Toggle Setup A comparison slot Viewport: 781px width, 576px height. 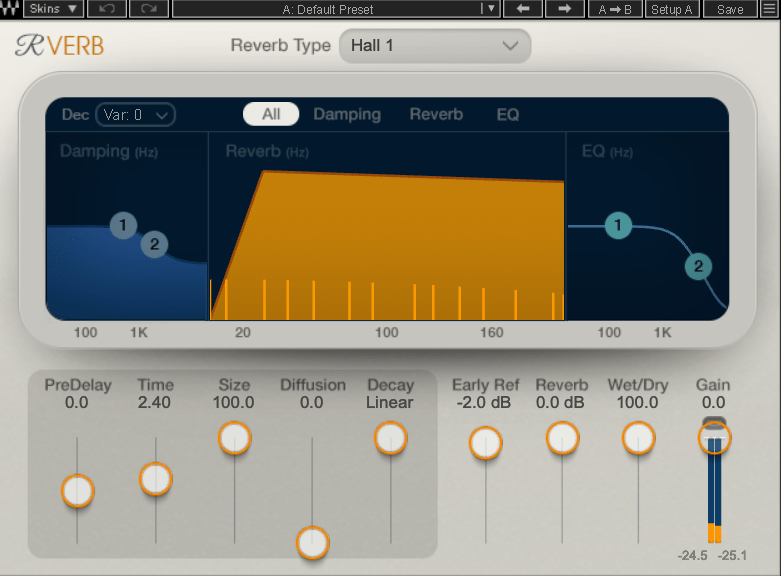(x=671, y=9)
